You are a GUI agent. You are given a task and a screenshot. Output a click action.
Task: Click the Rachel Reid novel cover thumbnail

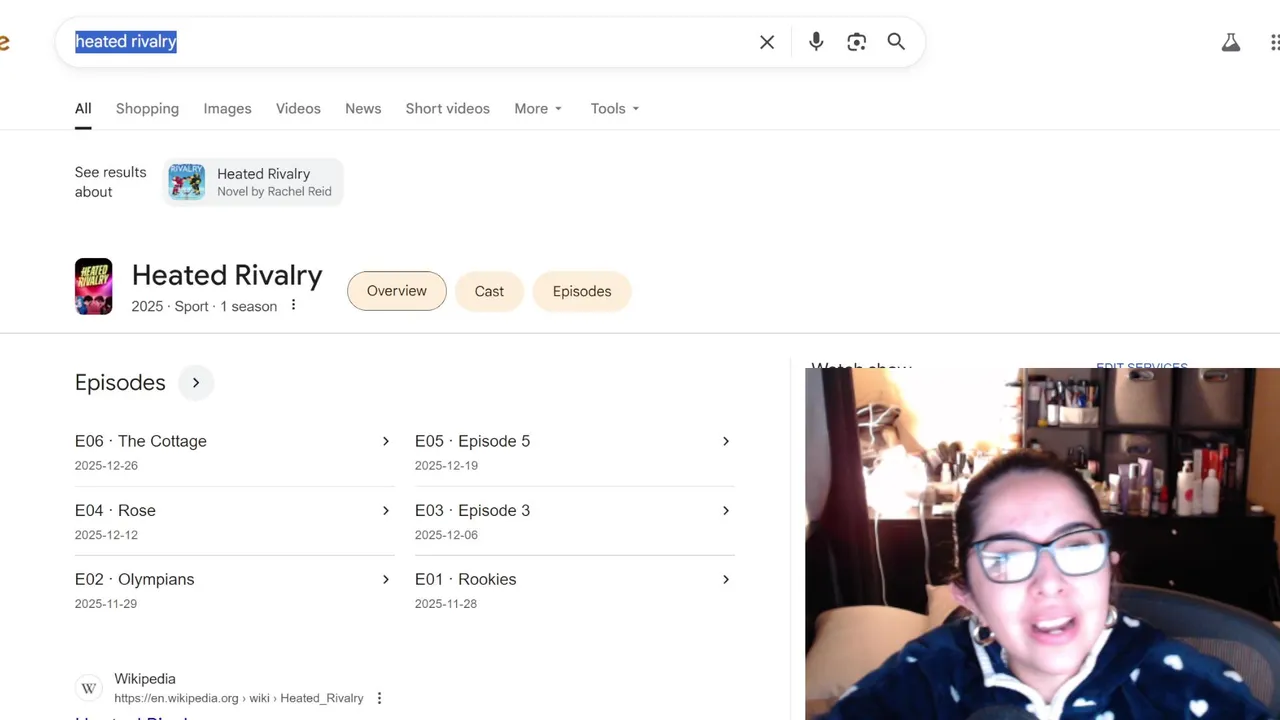pyautogui.click(x=186, y=182)
